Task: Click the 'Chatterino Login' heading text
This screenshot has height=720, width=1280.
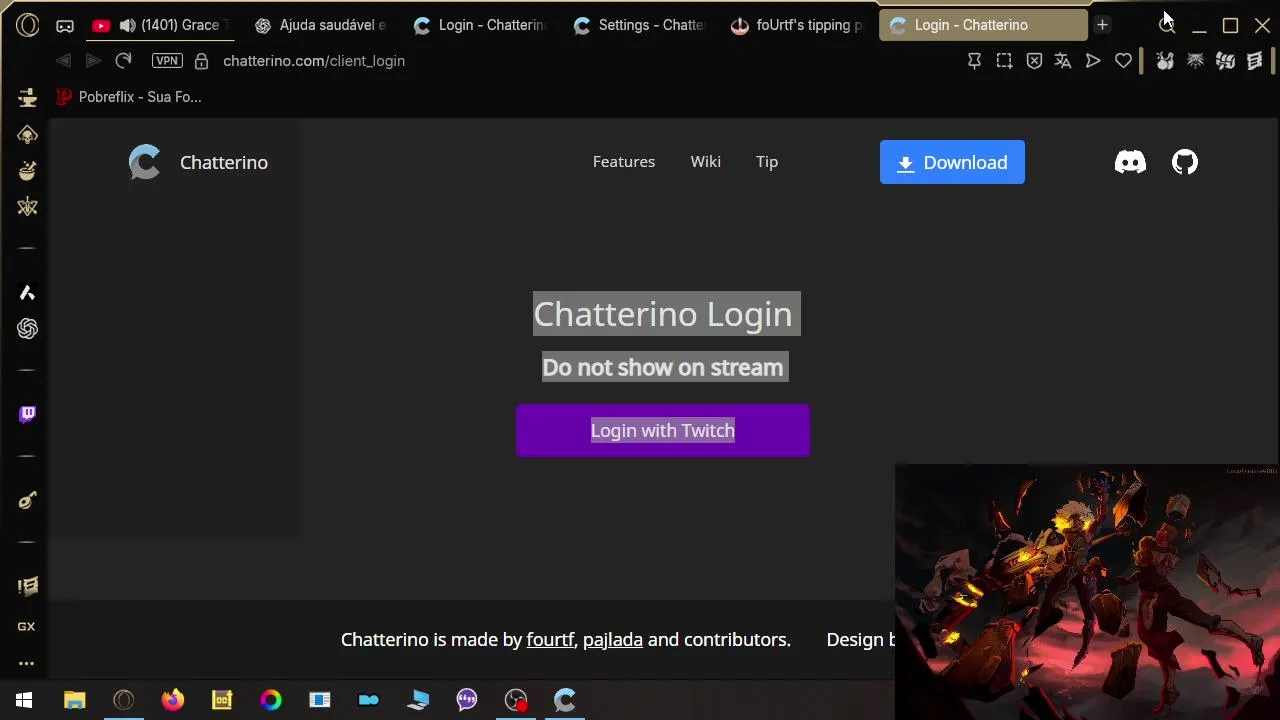Action: click(663, 314)
